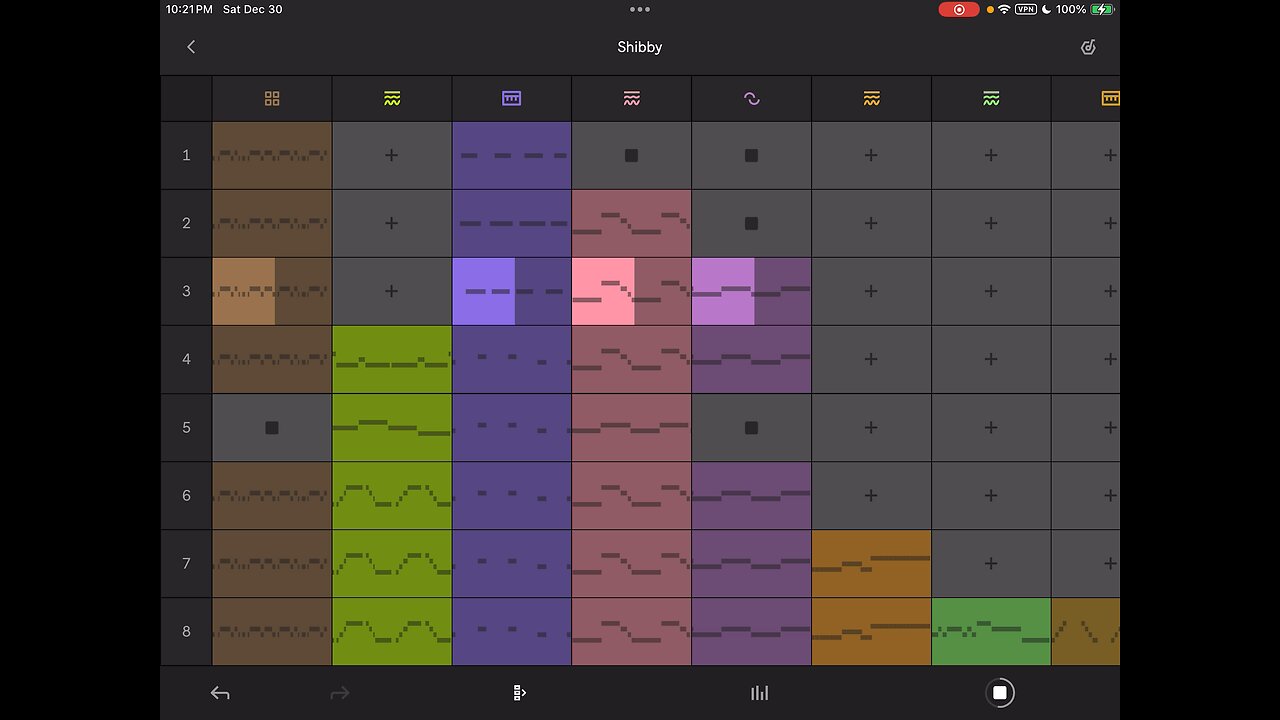The width and height of the screenshot is (1280, 720).
Task: Stop violet track via row 1 stop square
Action: (752, 155)
